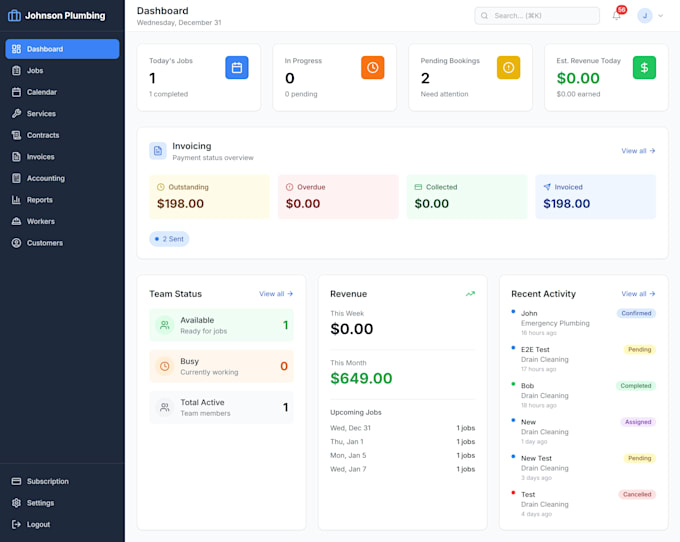Click the blue calendar icon on Today's Jobs

point(237,68)
